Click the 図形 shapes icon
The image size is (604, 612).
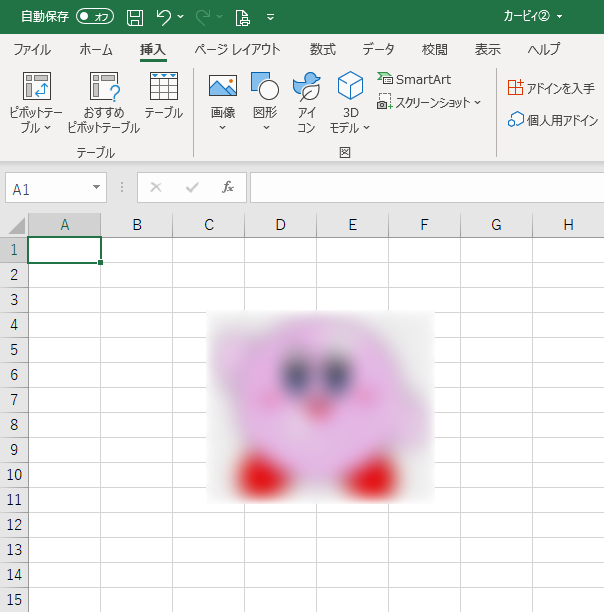(x=265, y=85)
